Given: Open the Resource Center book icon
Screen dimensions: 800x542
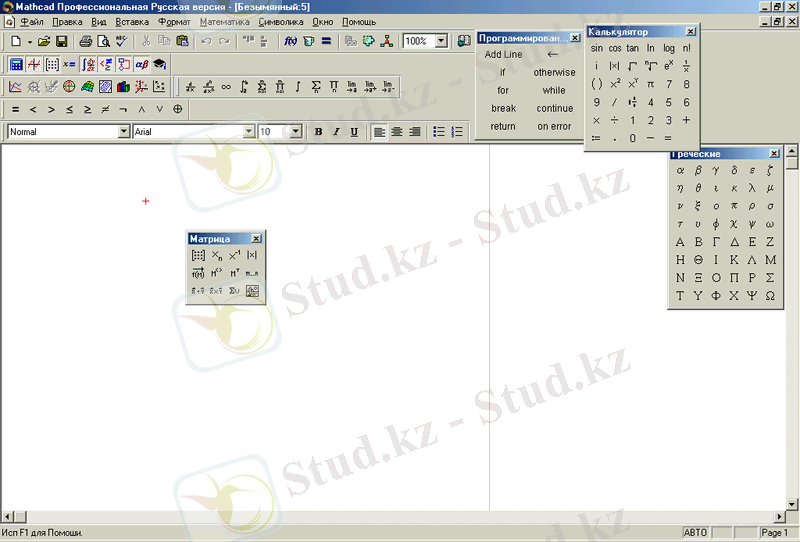Looking at the screenshot, I should point(464,41).
